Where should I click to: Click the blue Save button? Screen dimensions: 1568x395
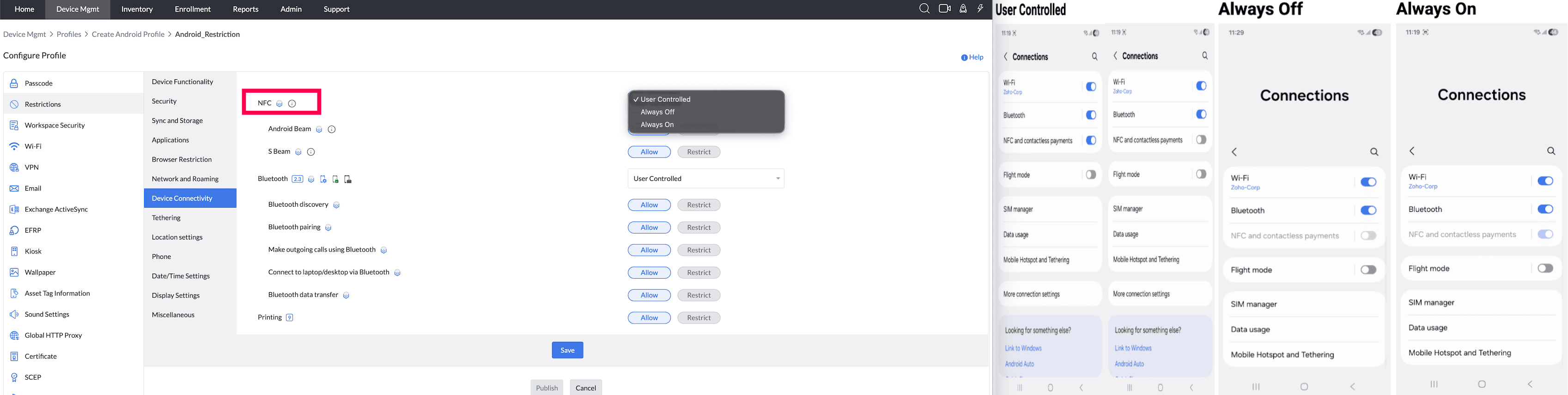(x=567, y=350)
